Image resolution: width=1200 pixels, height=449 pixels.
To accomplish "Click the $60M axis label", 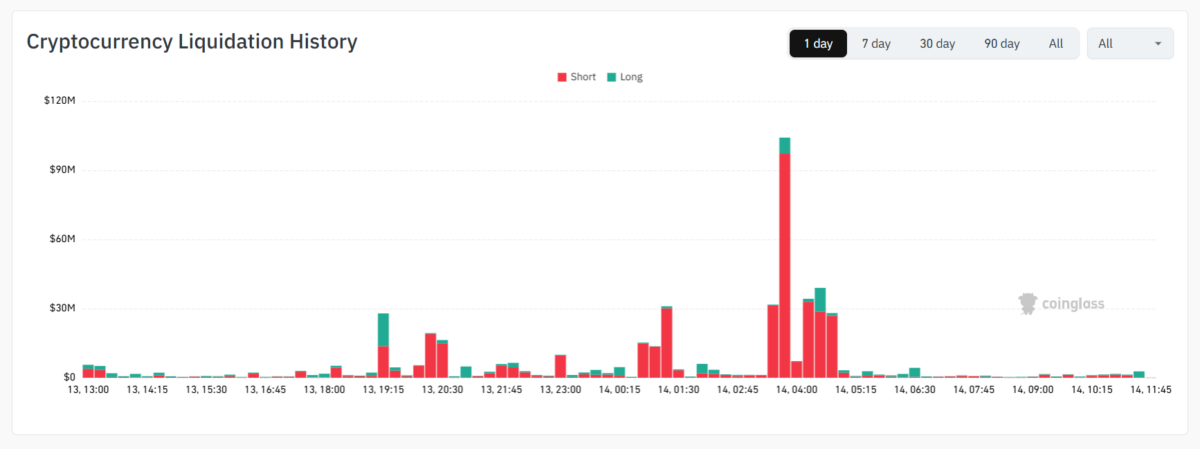I will coord(63,239).
